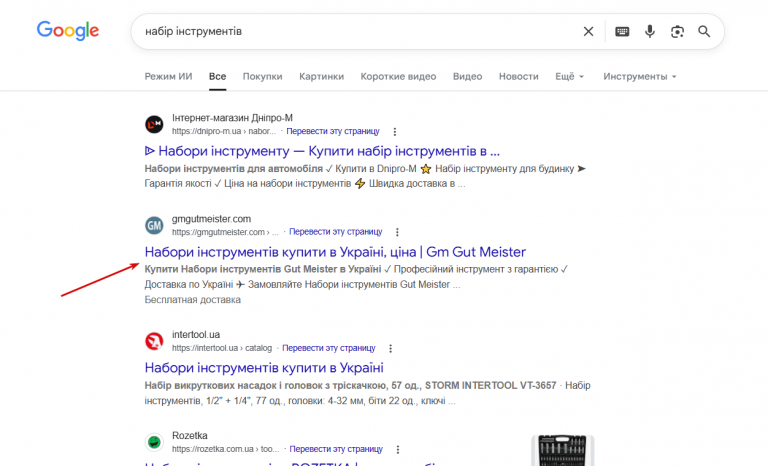Open the on-screen keyboard icon

click(622, 31)
